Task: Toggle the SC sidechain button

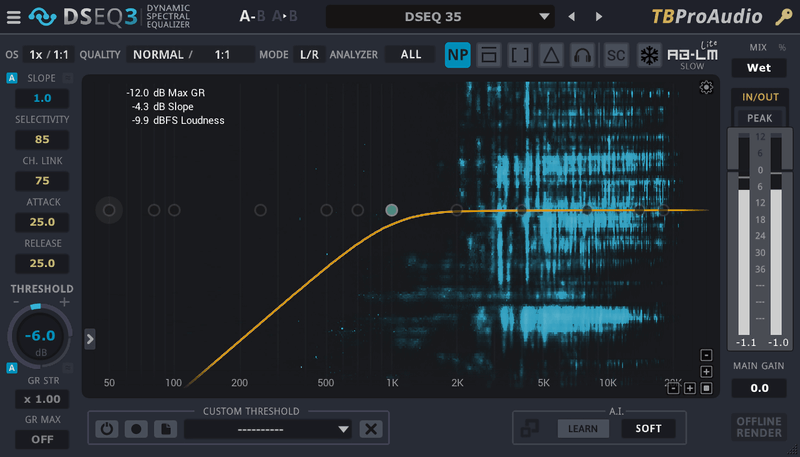Action: click(x=616, y=55)
